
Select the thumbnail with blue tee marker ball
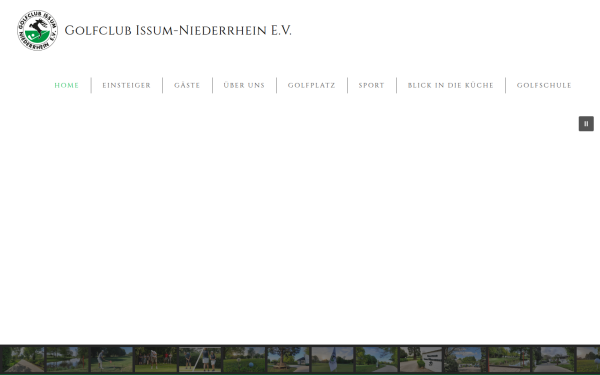tap(244, 359)
